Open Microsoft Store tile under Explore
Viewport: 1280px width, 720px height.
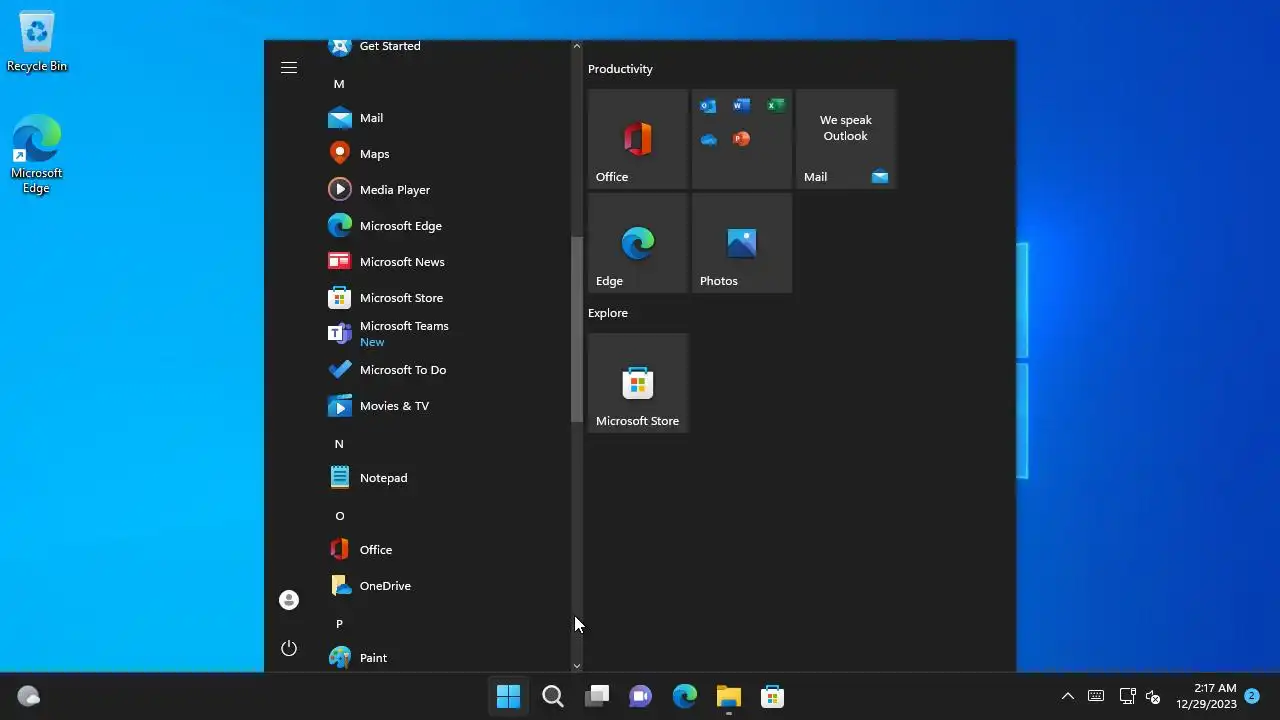coord(638,383)
